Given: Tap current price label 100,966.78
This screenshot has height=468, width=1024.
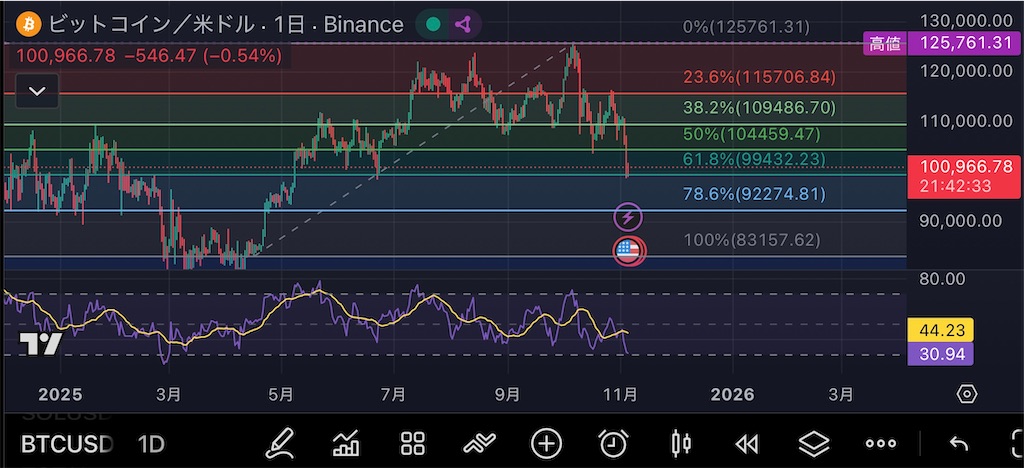Looking at the screenshot, I should pyautogui.click(x=964, y=178).
